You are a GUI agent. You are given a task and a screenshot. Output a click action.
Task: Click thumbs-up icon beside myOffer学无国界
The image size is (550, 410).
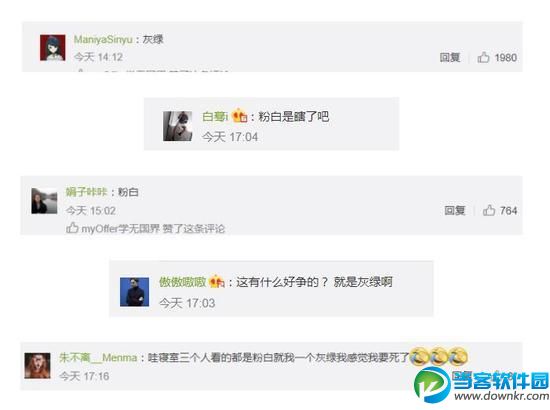coord(72,228)
